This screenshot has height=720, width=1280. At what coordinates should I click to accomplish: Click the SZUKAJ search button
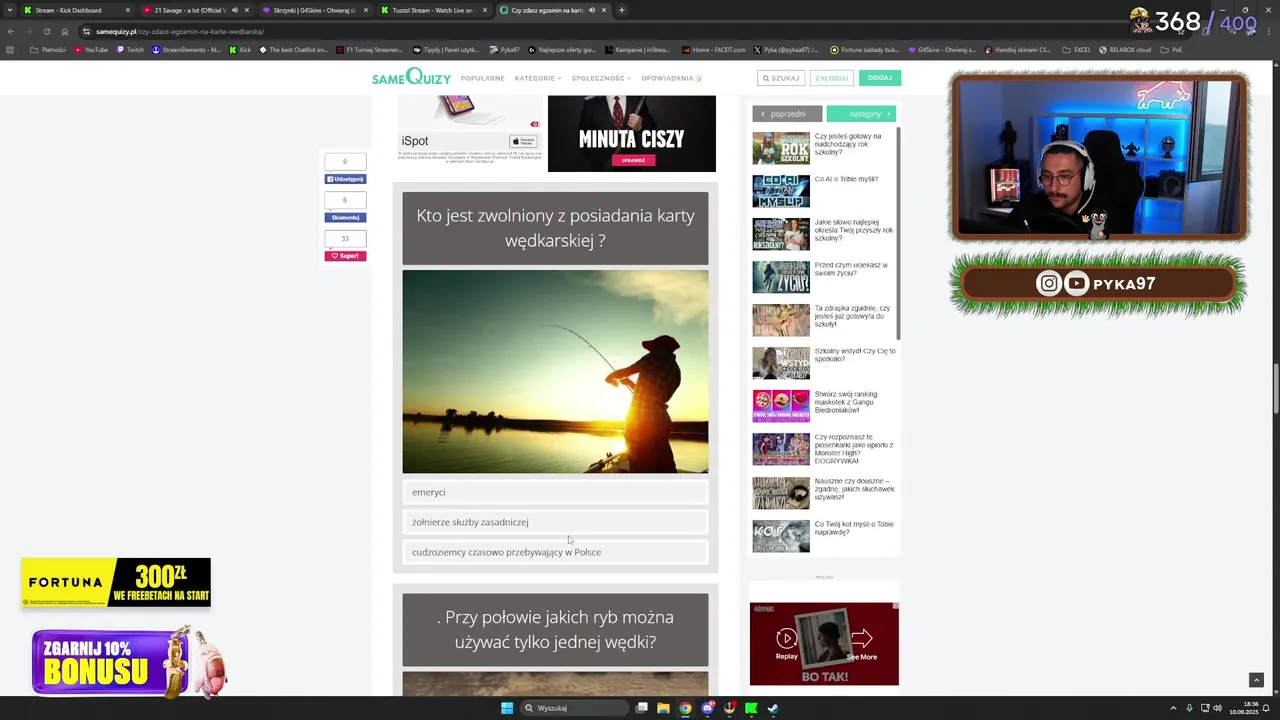(781, 78)
